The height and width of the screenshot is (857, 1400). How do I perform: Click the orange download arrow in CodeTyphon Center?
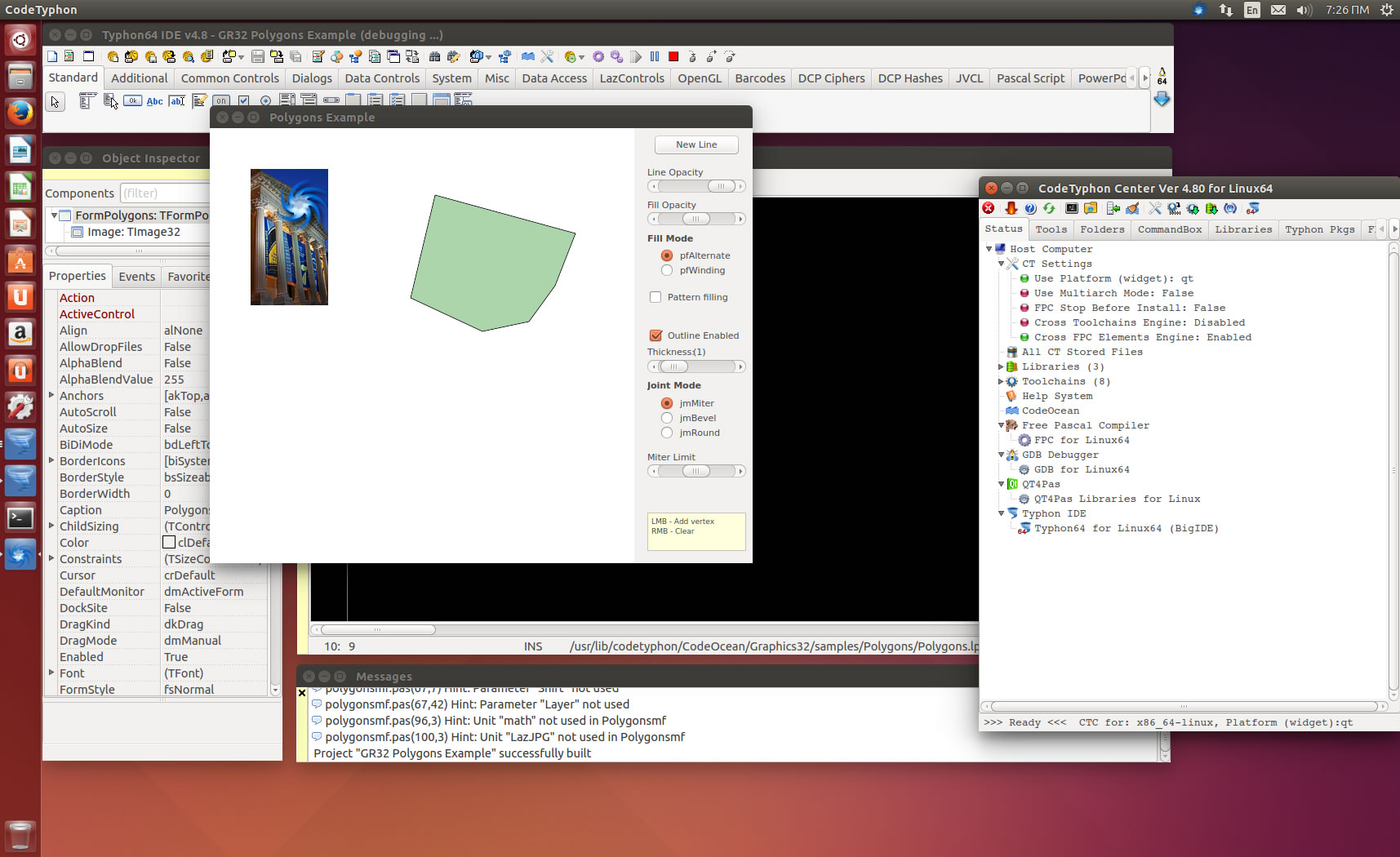(x=1011, y=208)
